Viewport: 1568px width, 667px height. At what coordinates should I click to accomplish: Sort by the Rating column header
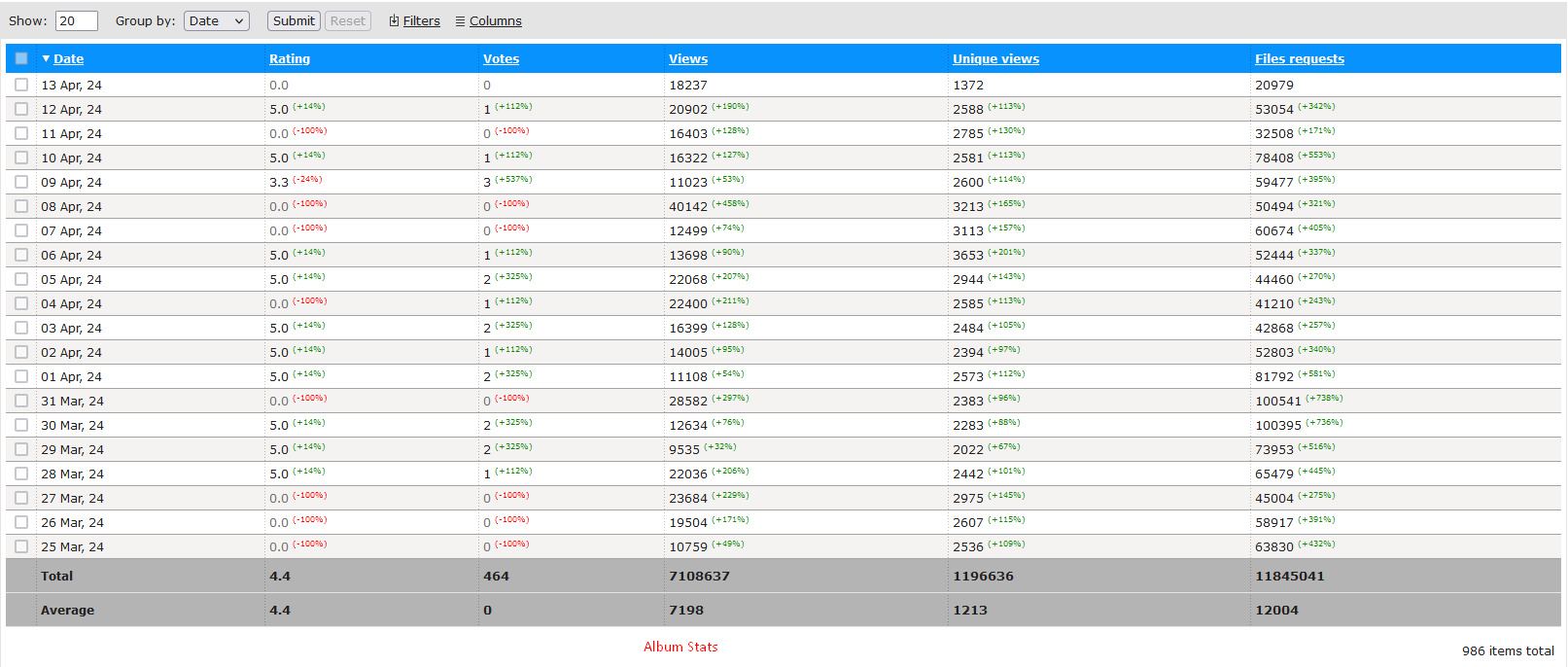290,59
